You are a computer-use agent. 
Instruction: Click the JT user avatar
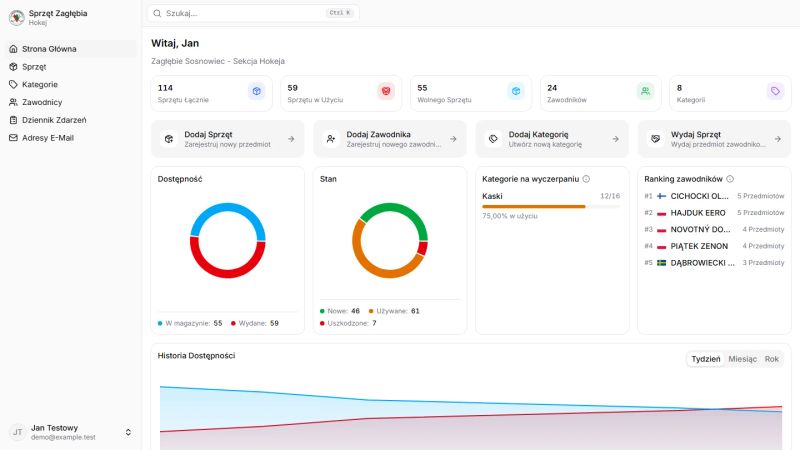tap(17, 433)
